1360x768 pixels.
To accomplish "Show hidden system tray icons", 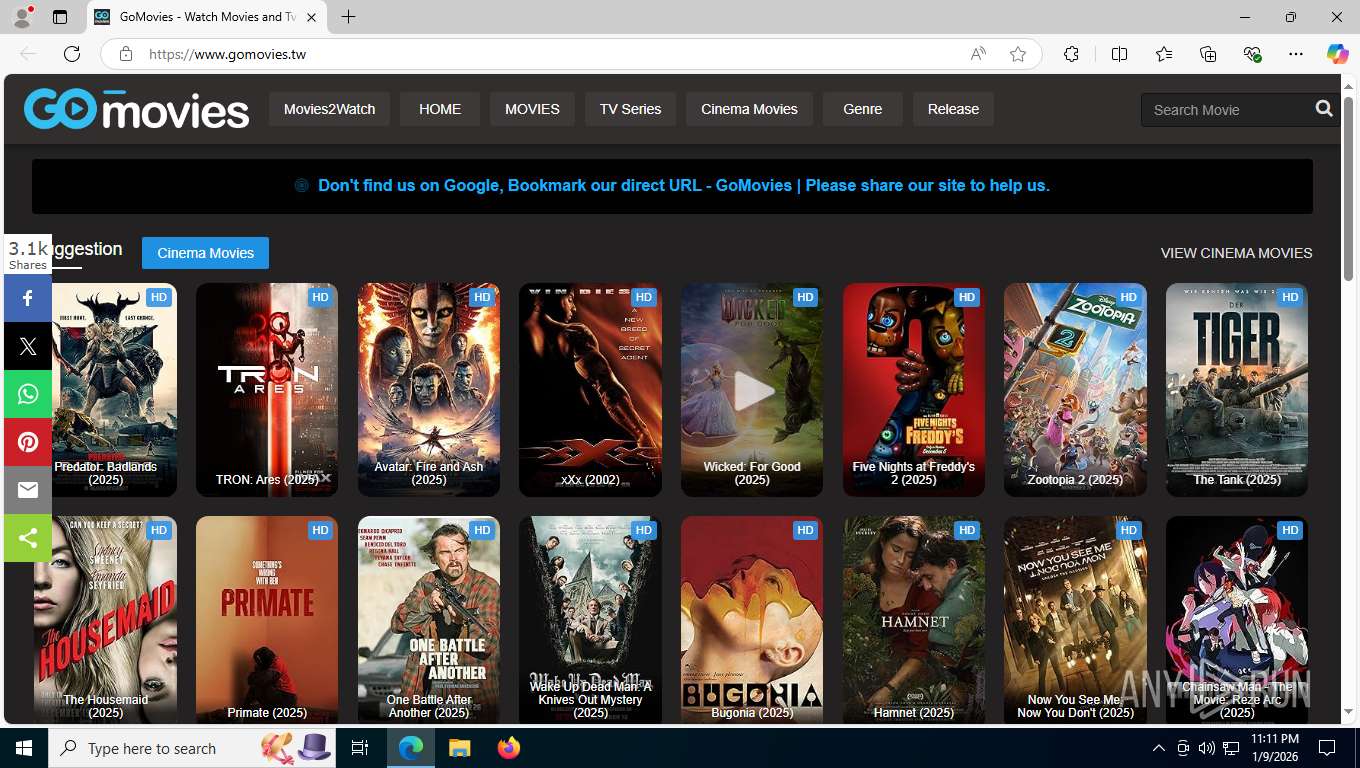I will tap(1158, 748).
